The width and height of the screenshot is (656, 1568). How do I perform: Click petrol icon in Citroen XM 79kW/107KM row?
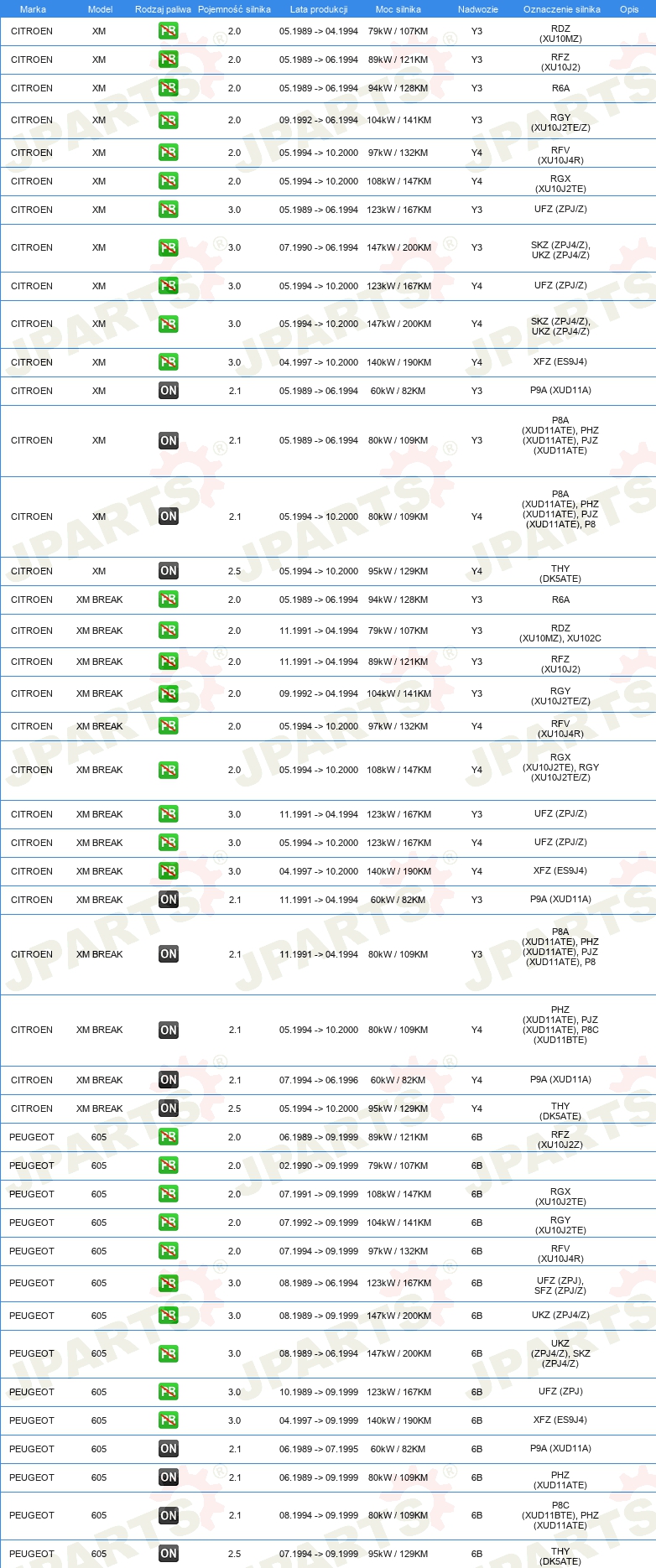click(x=169, y=31)
